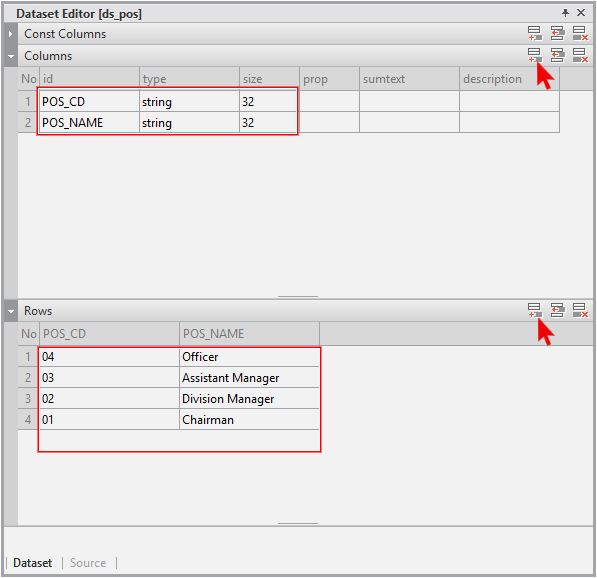
Task: Select the POS_CD cell with '02'
Action: [x=109, y=398]
